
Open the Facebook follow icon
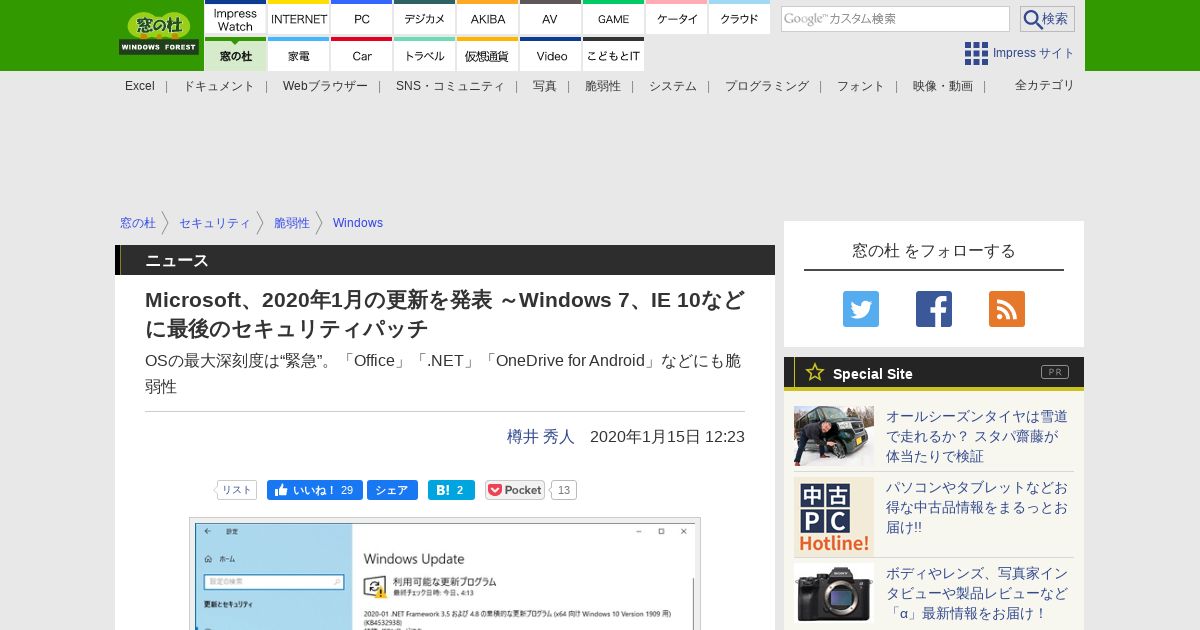[x=934, y=309]
